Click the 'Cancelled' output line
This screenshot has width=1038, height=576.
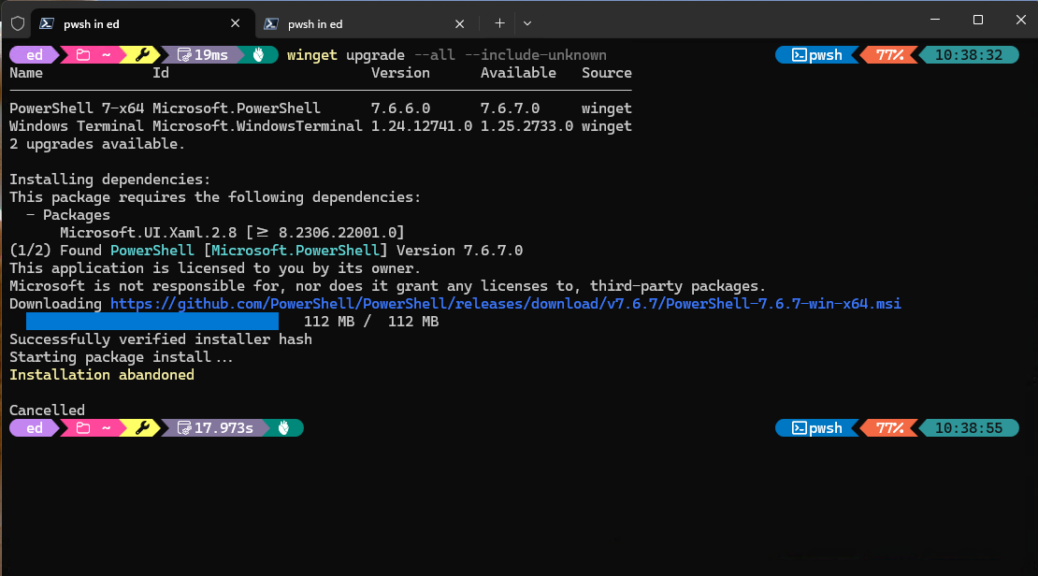point(47,410)
